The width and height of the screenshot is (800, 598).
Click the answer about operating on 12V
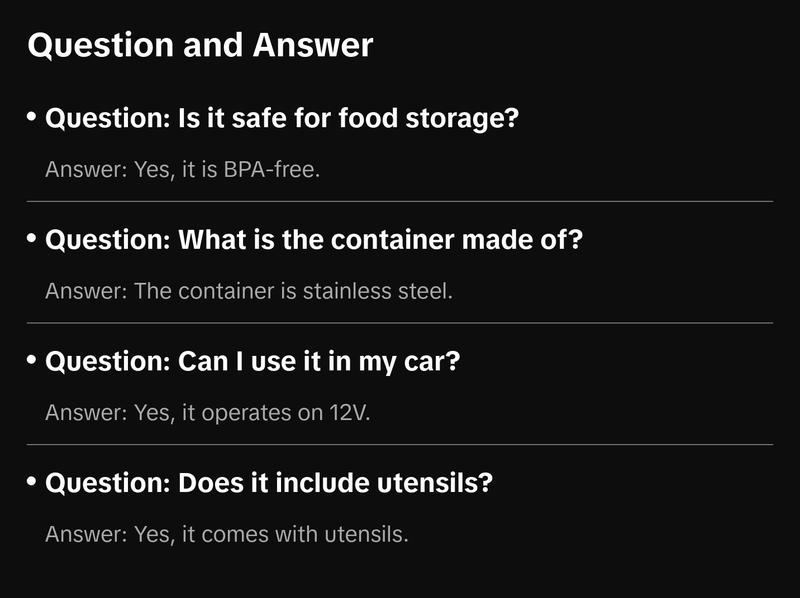point(208,413)
